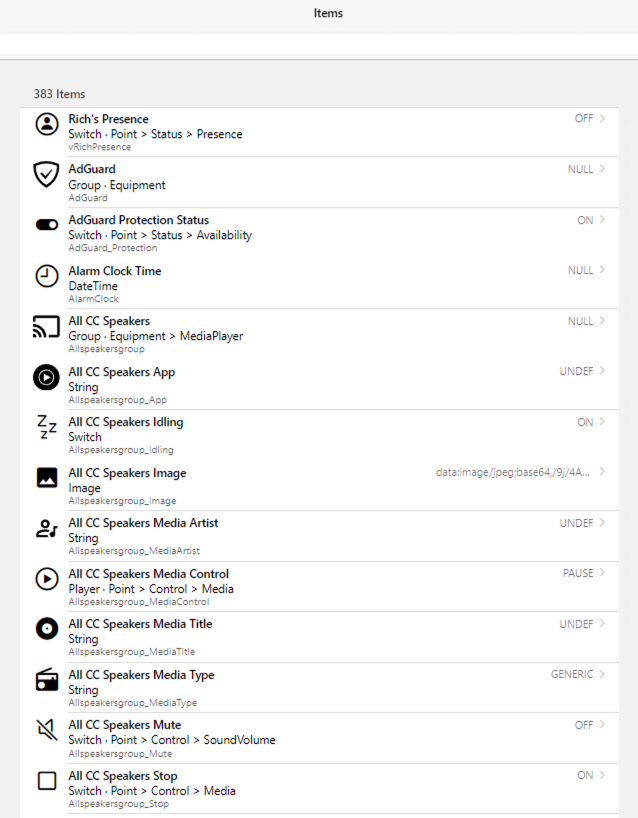Screen dimensions: 638x818
Task: Click the Media Artist person-music icon
Action: (47, 529)
